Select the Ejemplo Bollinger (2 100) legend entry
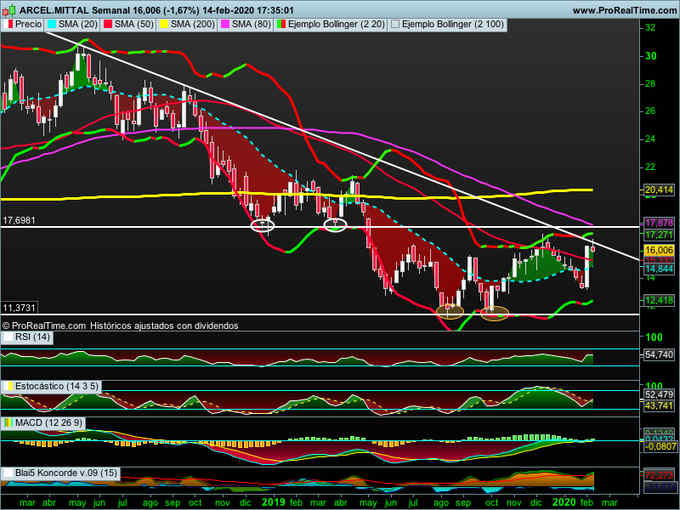680x510 pixels. [448, 24]
